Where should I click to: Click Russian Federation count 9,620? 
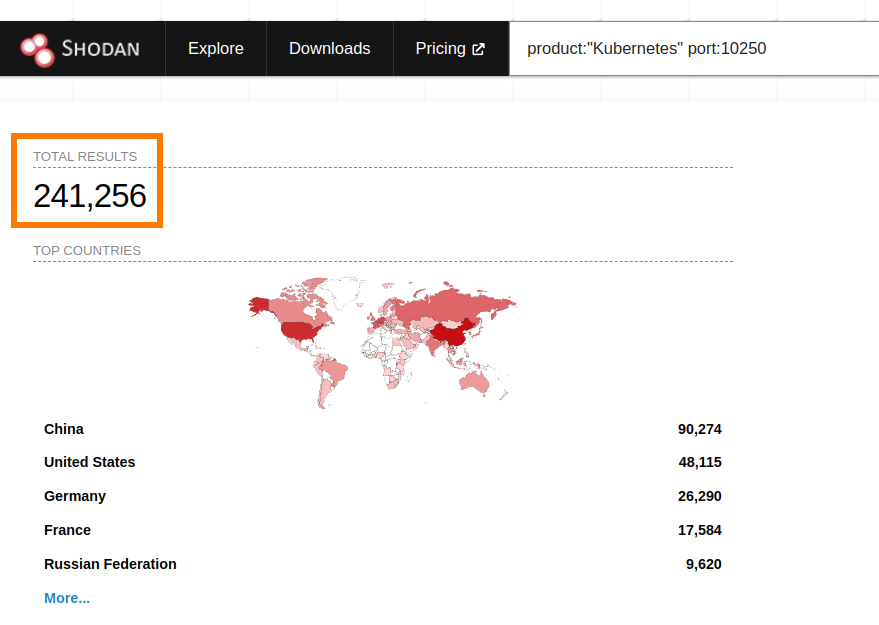pos(704,564)
